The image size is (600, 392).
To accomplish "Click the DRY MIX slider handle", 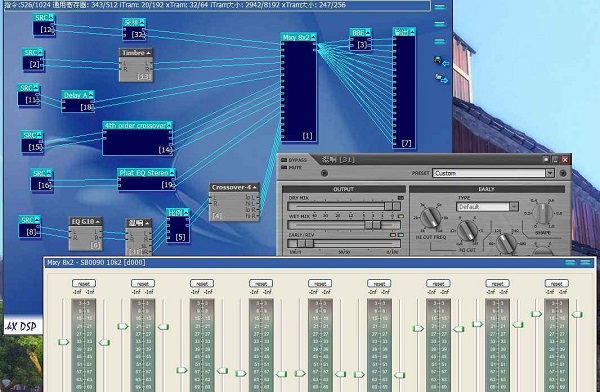I will coord(389,206).
